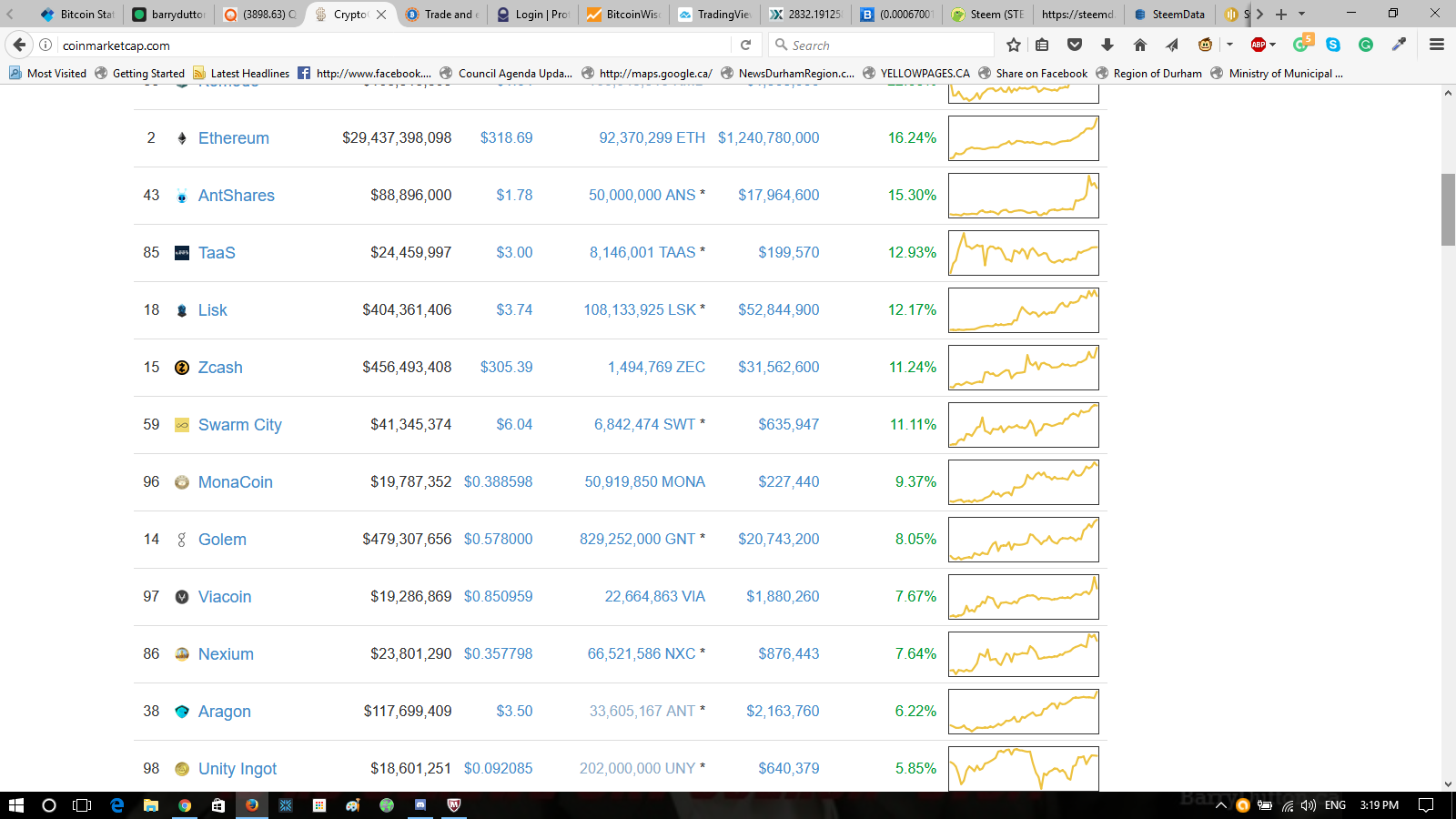Click the Viacoin logo icon
Image resolution: width=1456 pixels, height=819 pixels.
coord(182,597)
